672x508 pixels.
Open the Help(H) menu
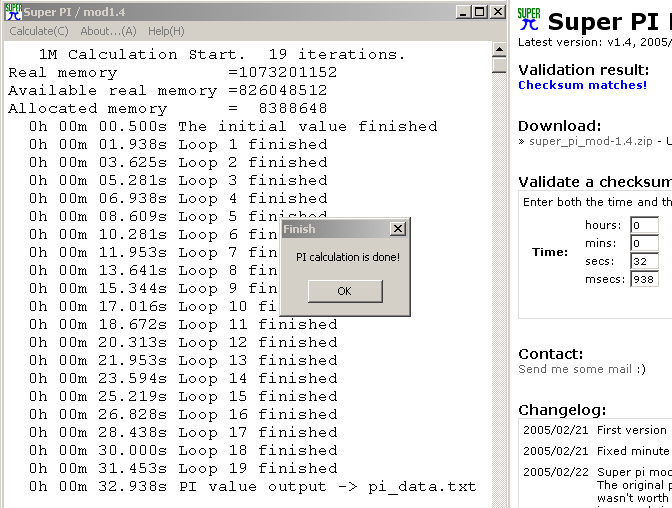coord(166,31)
